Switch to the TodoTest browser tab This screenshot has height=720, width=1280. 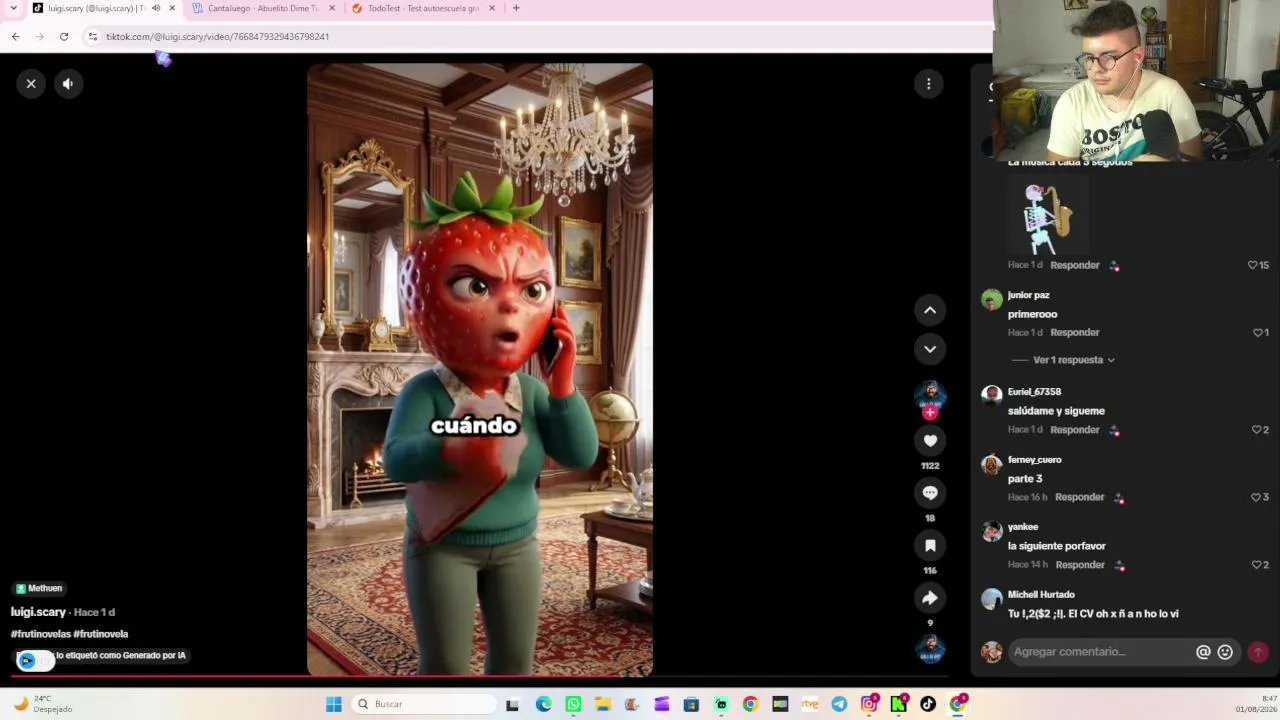pyautogui.click(x=423, y=8)
